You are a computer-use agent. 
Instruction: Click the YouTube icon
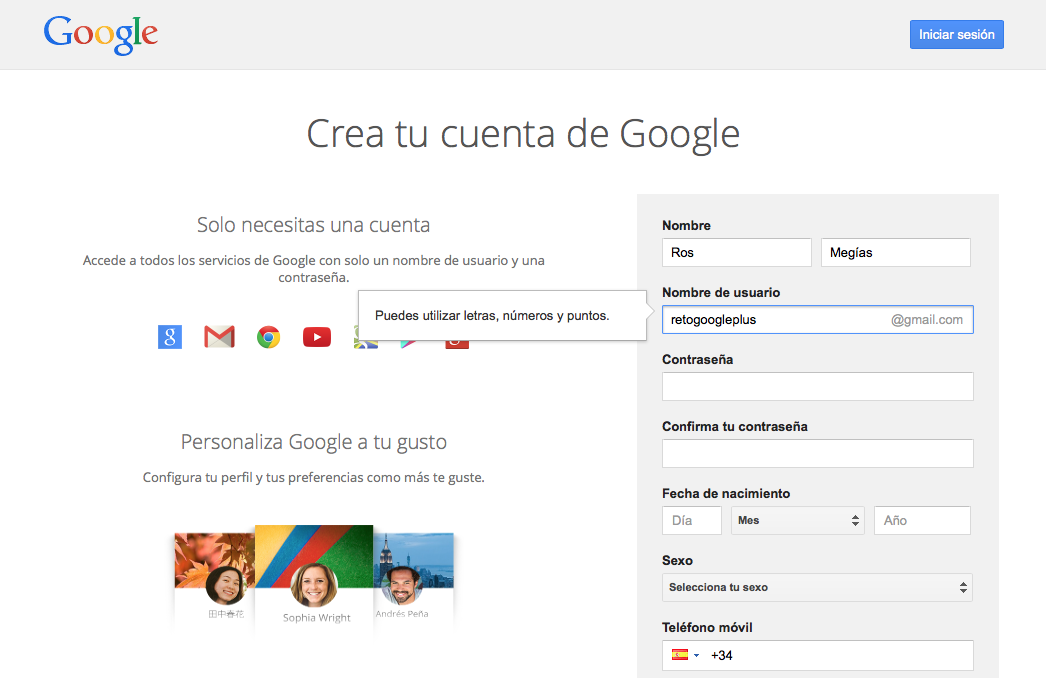[x=316, y=337]
